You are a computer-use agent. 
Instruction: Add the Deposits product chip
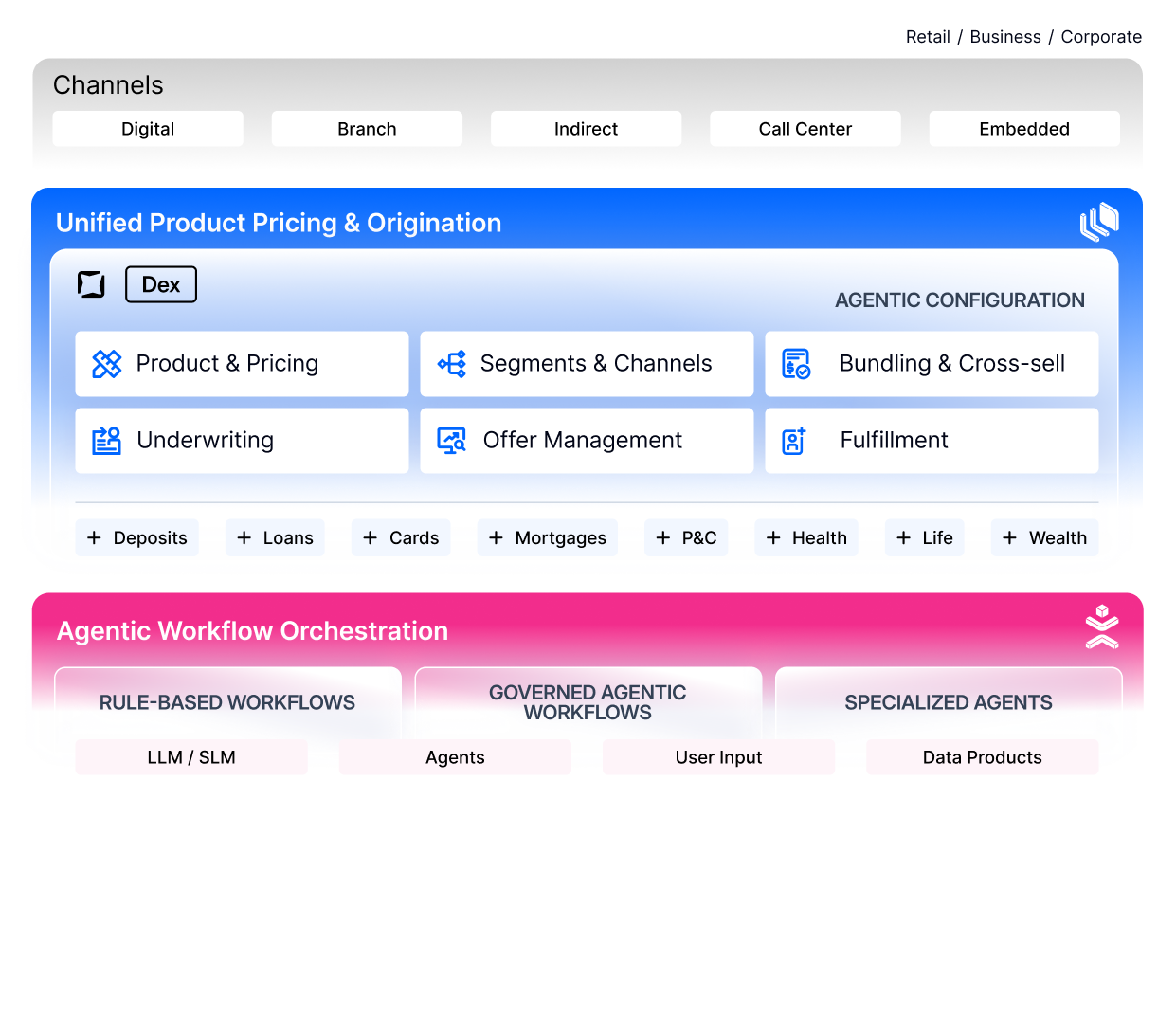point(137,538)
